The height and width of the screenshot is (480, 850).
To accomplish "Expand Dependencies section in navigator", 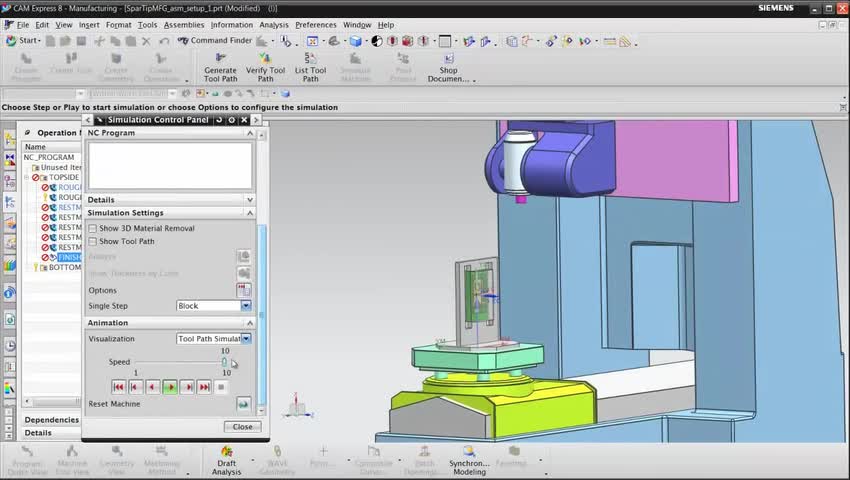I will (x=51, y=420).
